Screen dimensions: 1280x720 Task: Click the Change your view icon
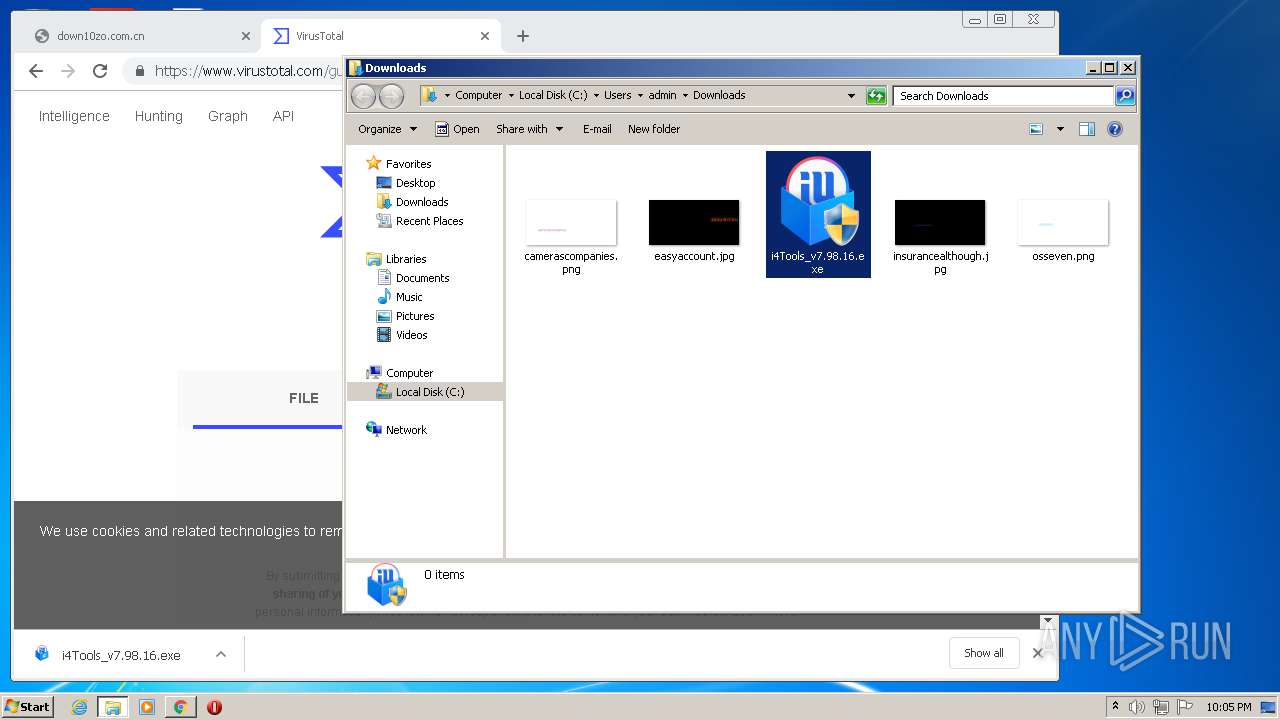[1036, 129]
